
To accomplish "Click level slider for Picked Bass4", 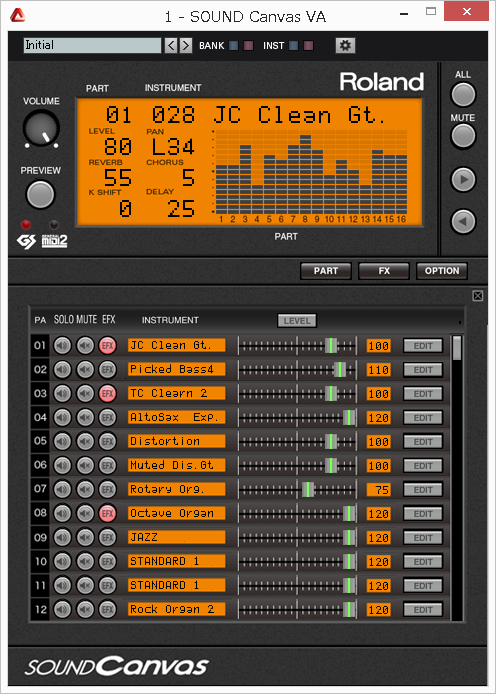I will click(297, 370).
